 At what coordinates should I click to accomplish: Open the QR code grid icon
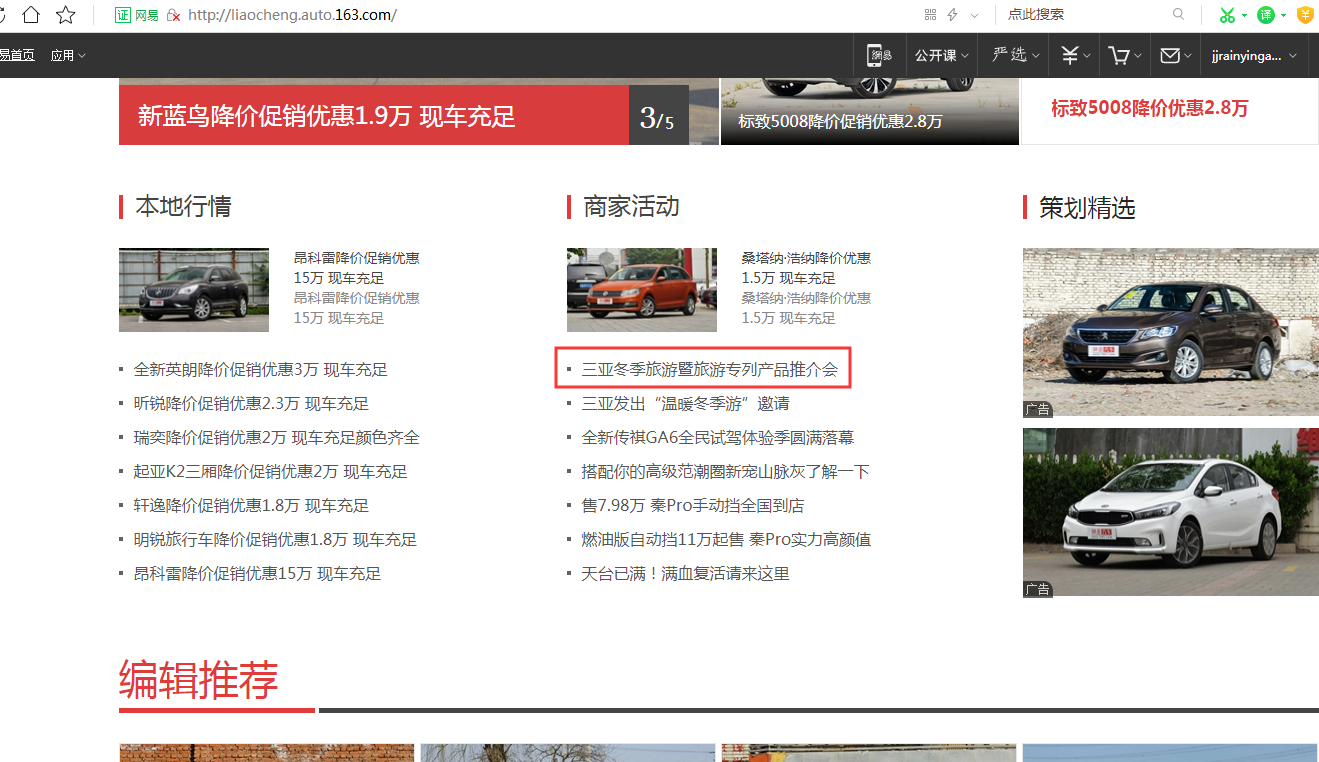(930, 14)
